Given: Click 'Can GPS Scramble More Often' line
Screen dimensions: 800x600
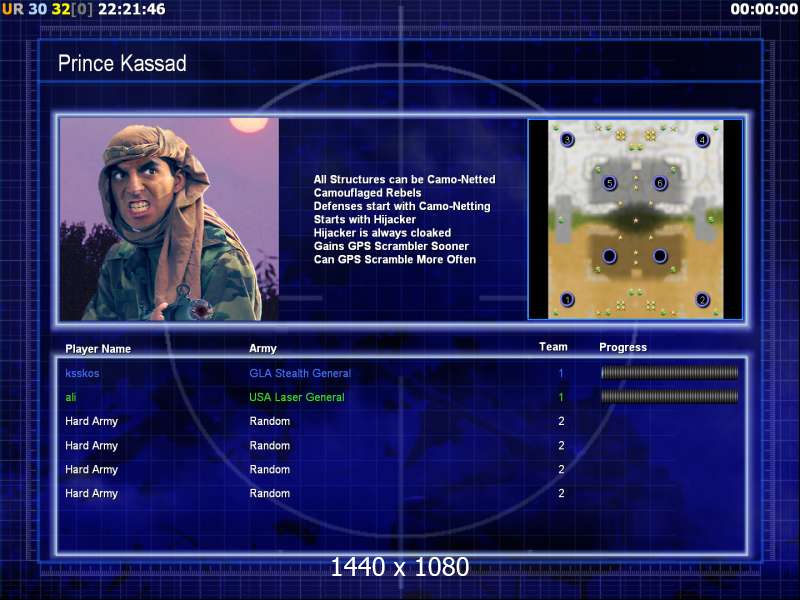Looking at the screenshot, I should pyautogui.click(x=395, y=259).
